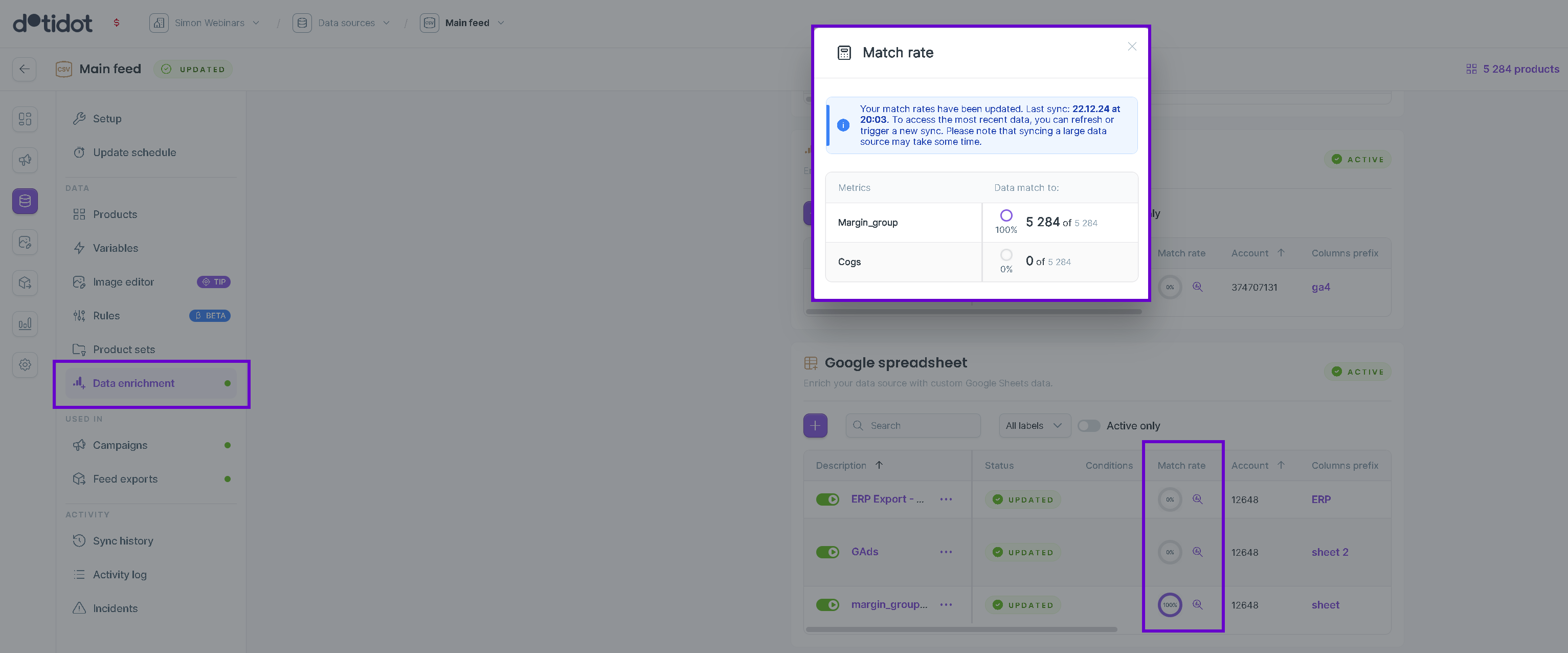This screenshot has height=653, width=1568.
Task: Open the database icon in left rail
Action: [x=25, y=201]
